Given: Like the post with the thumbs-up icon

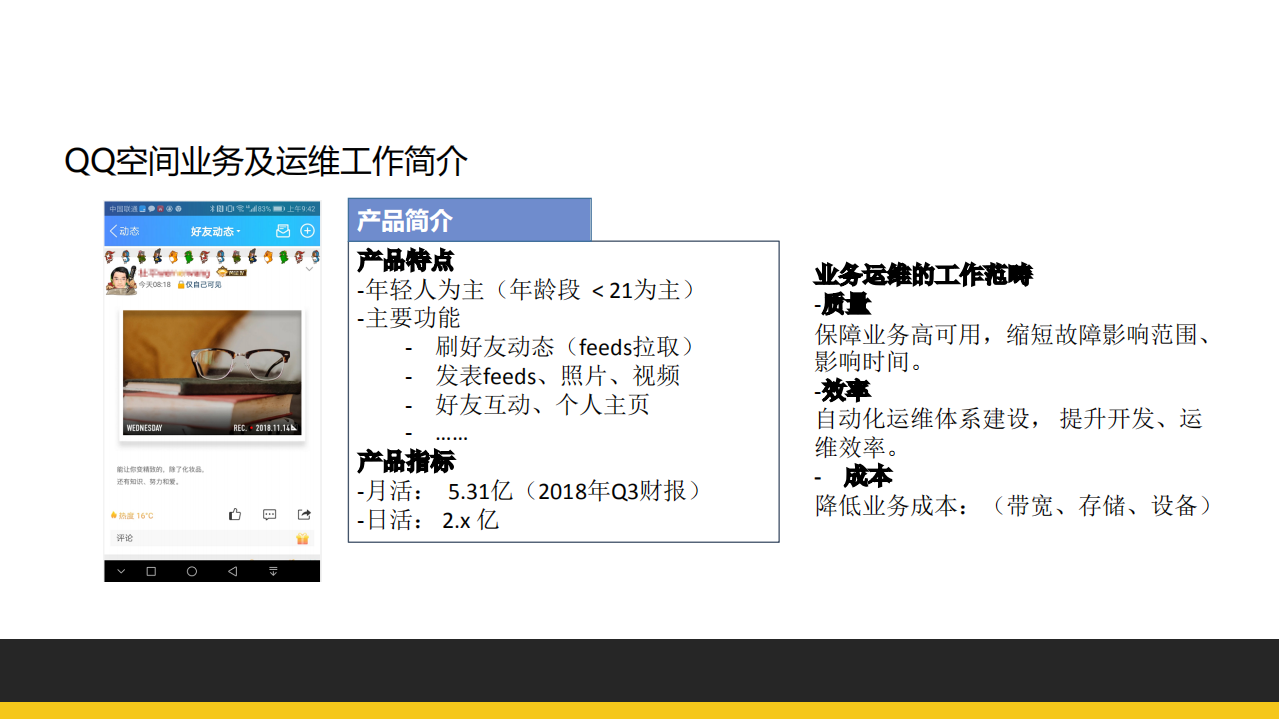Looking at the screenshot, I should click(235, 514).
